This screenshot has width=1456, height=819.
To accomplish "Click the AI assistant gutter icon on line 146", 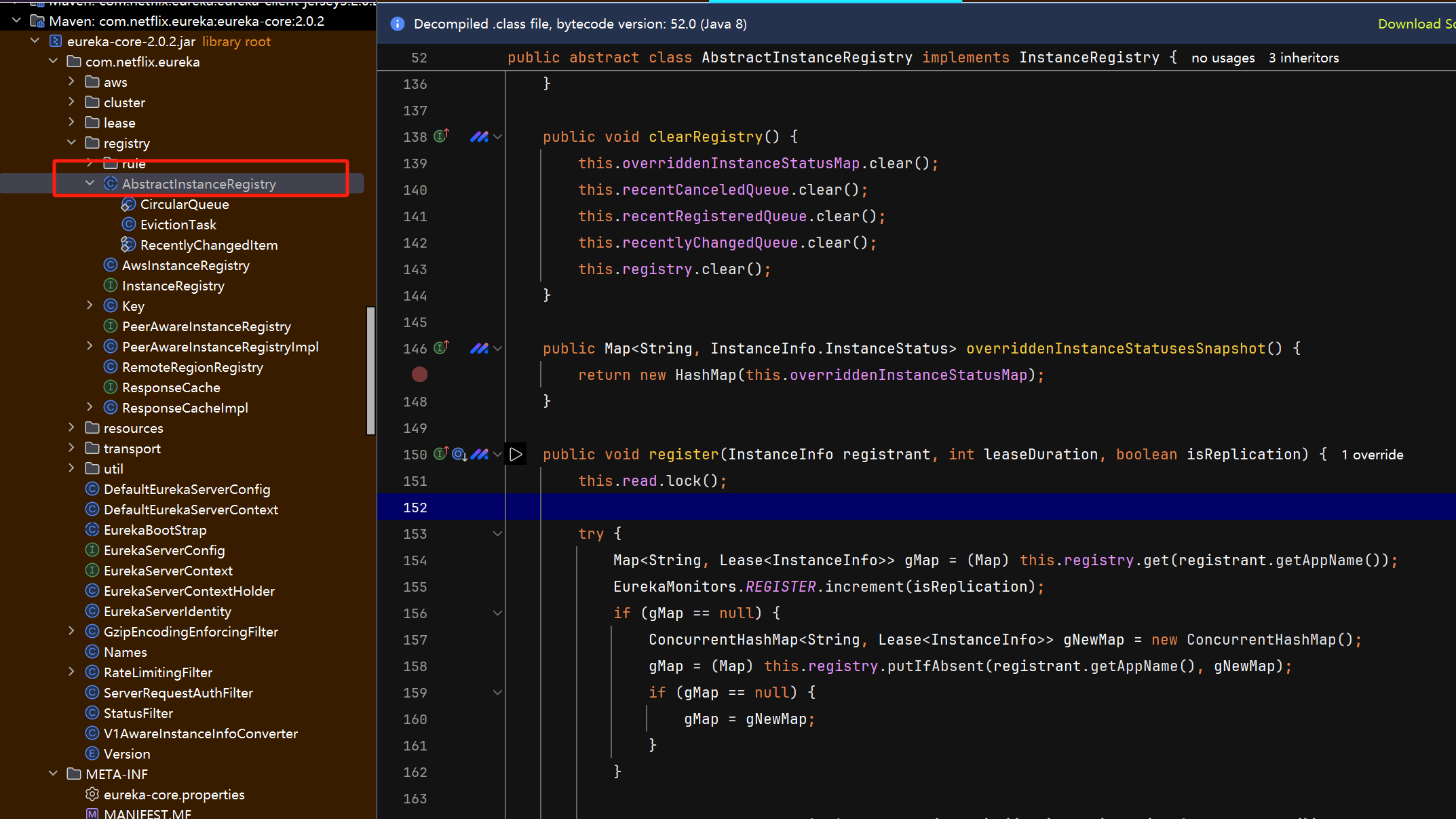I will pos(479,348).
